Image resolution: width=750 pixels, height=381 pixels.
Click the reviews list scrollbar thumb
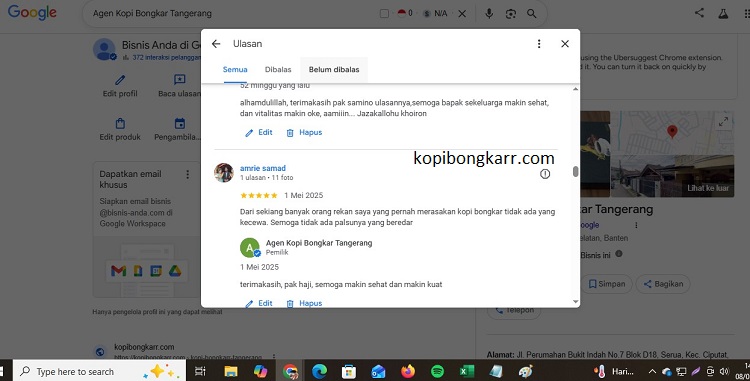tap(575, 172)
